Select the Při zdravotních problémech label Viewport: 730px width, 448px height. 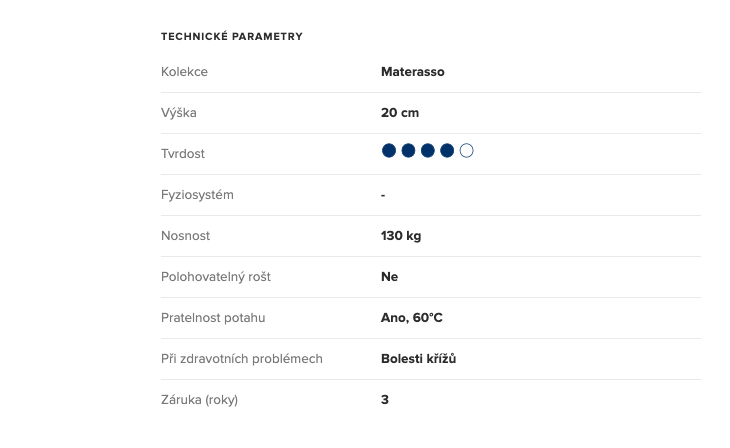click(x=242, y=359)
